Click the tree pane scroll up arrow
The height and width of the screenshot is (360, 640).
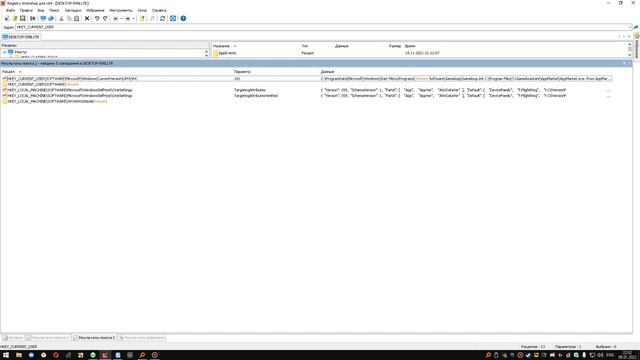pos(206,51)
